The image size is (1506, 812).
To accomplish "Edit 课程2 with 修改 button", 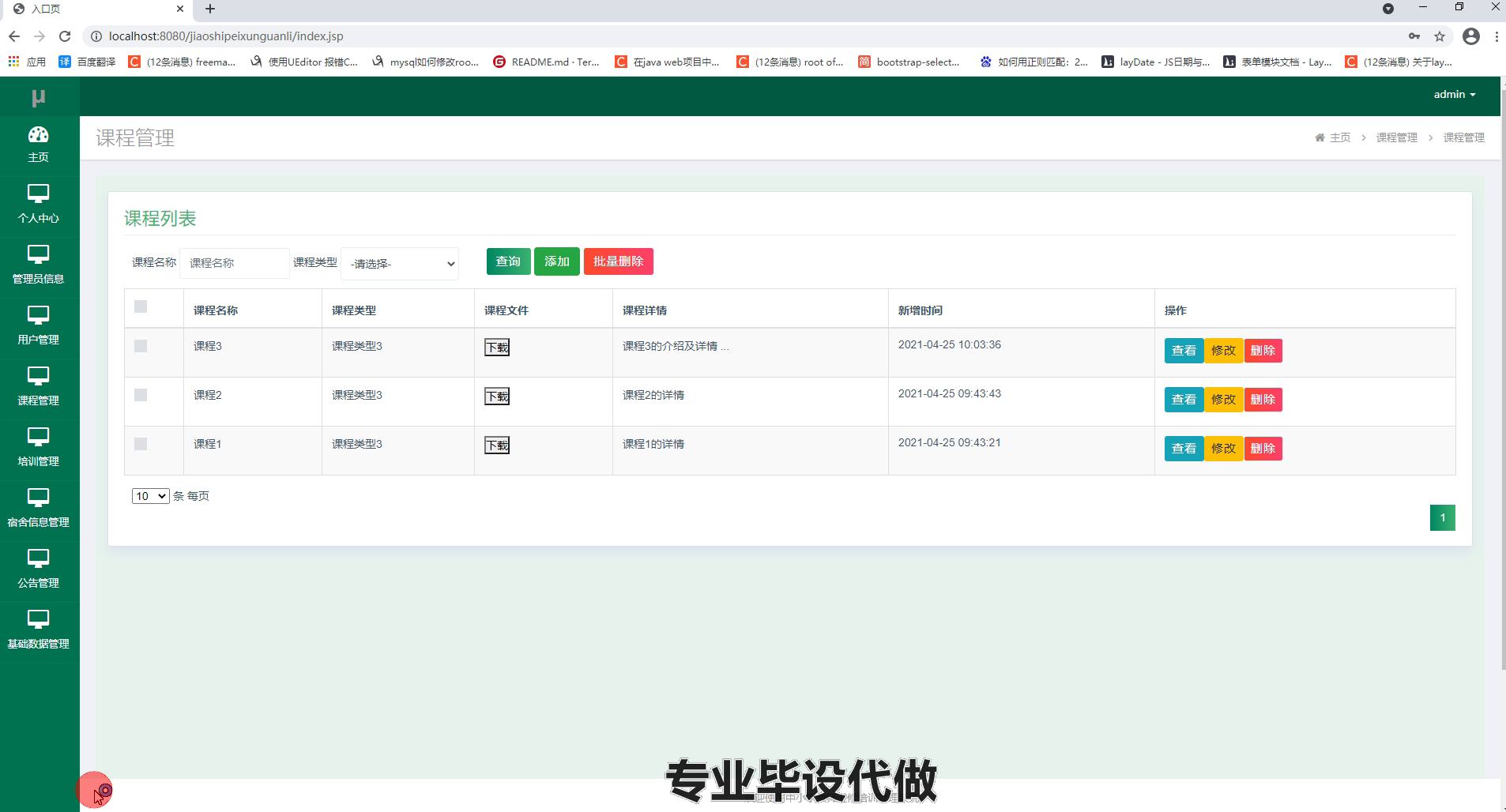I will pyautogui.click(x=1223, y=400).
